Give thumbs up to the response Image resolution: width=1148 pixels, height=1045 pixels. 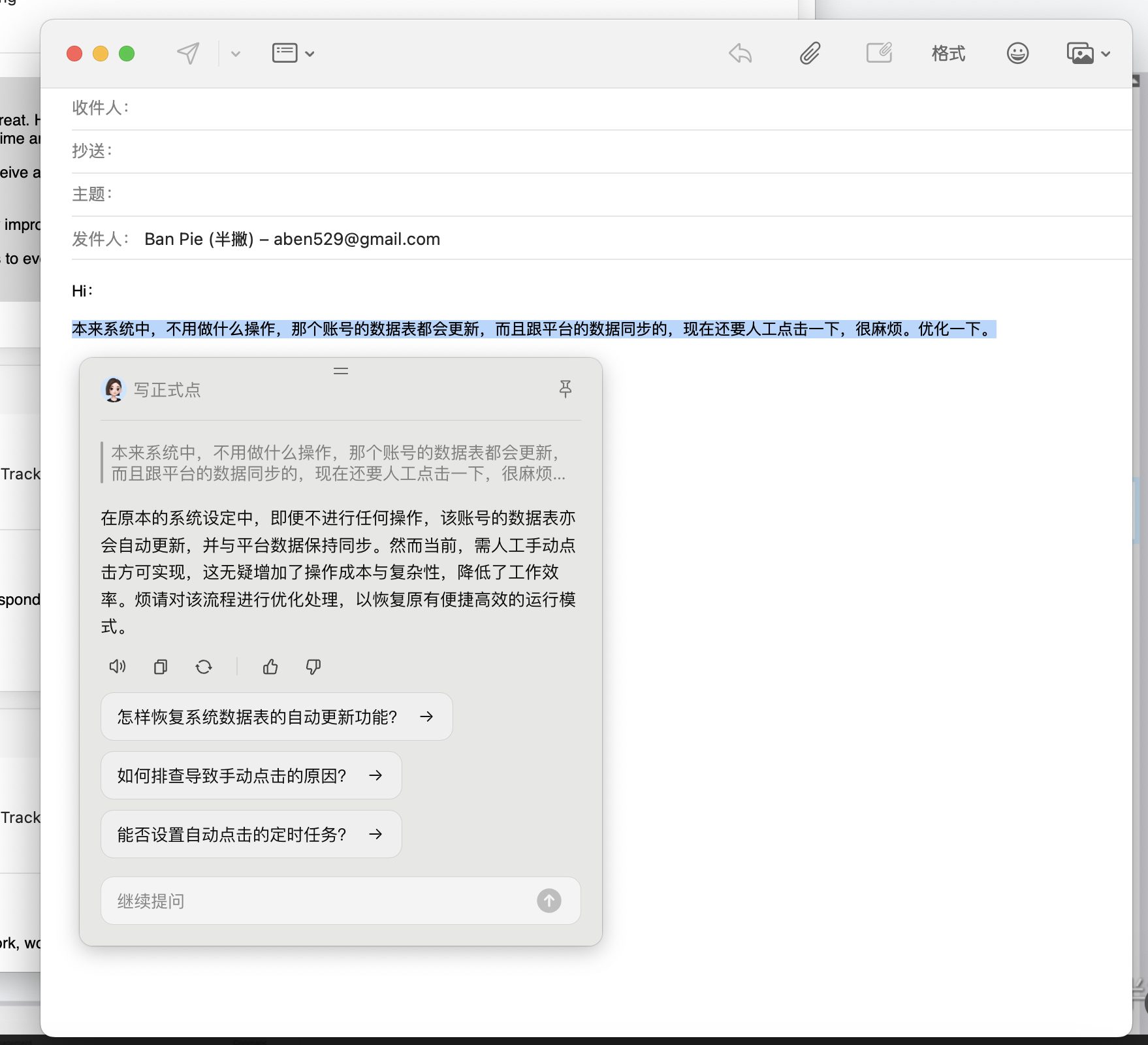[270, 667]
